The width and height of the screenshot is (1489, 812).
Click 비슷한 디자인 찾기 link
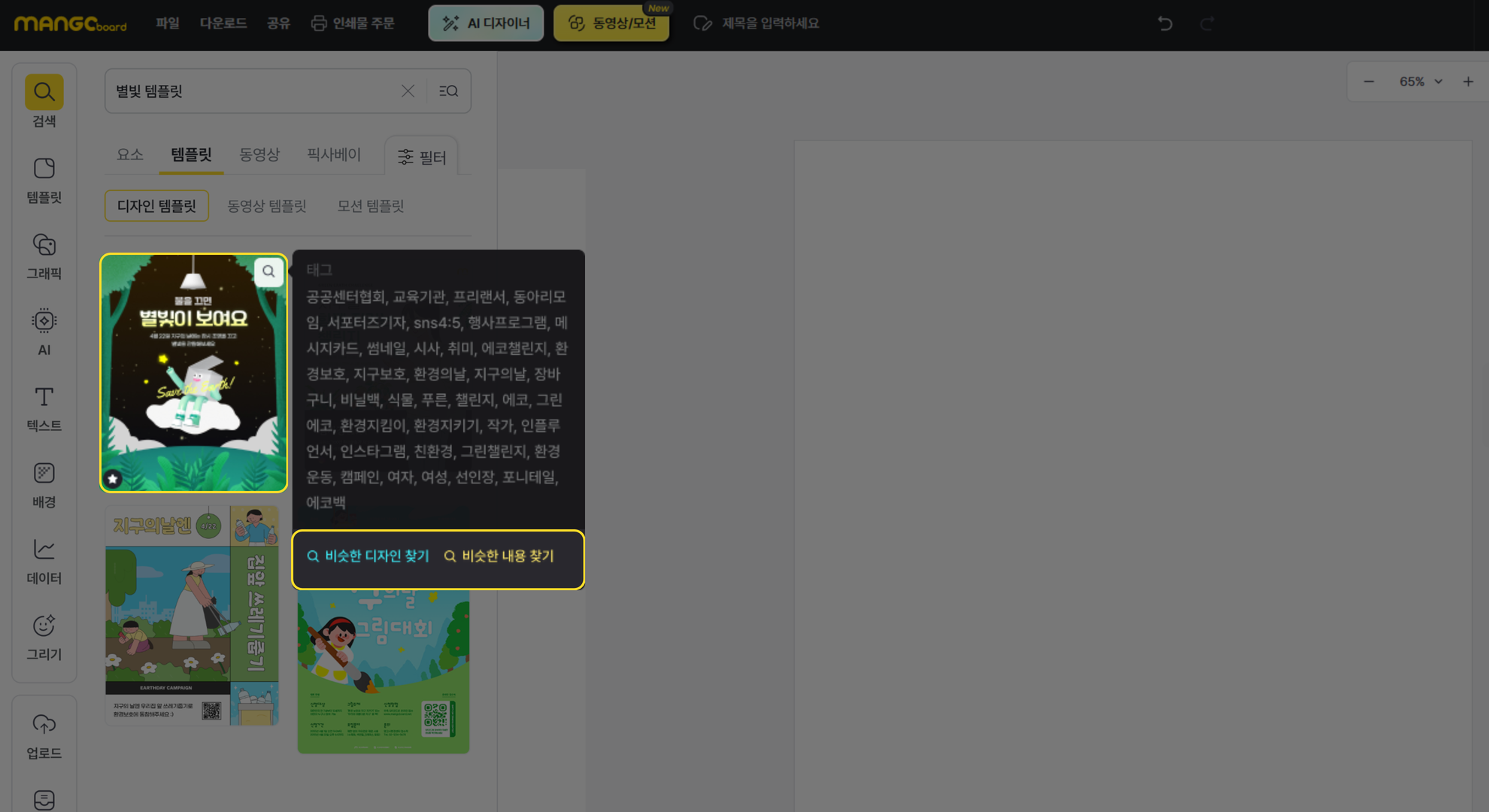click(x=368, y=556)
